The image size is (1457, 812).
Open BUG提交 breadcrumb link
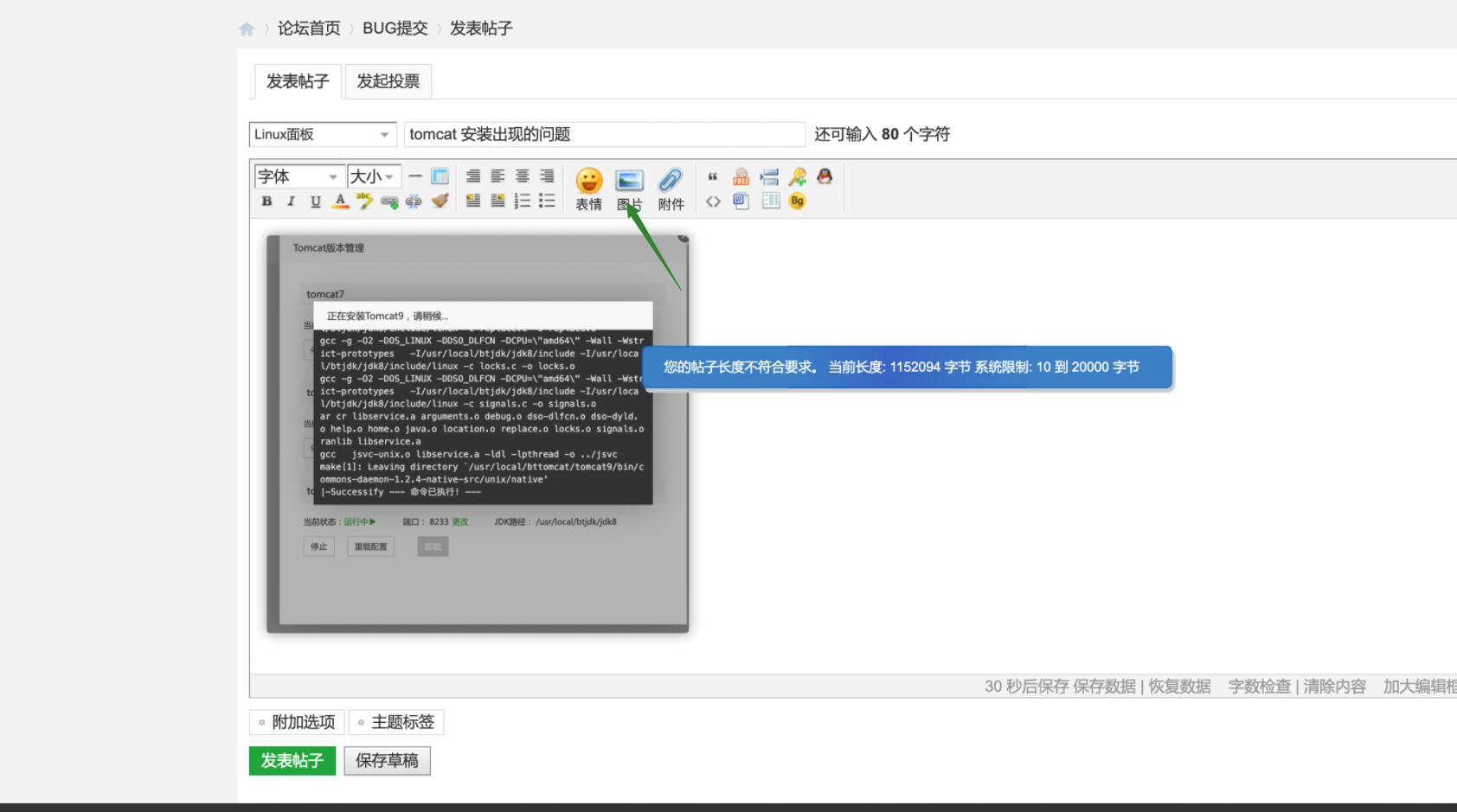pos(395,29)
